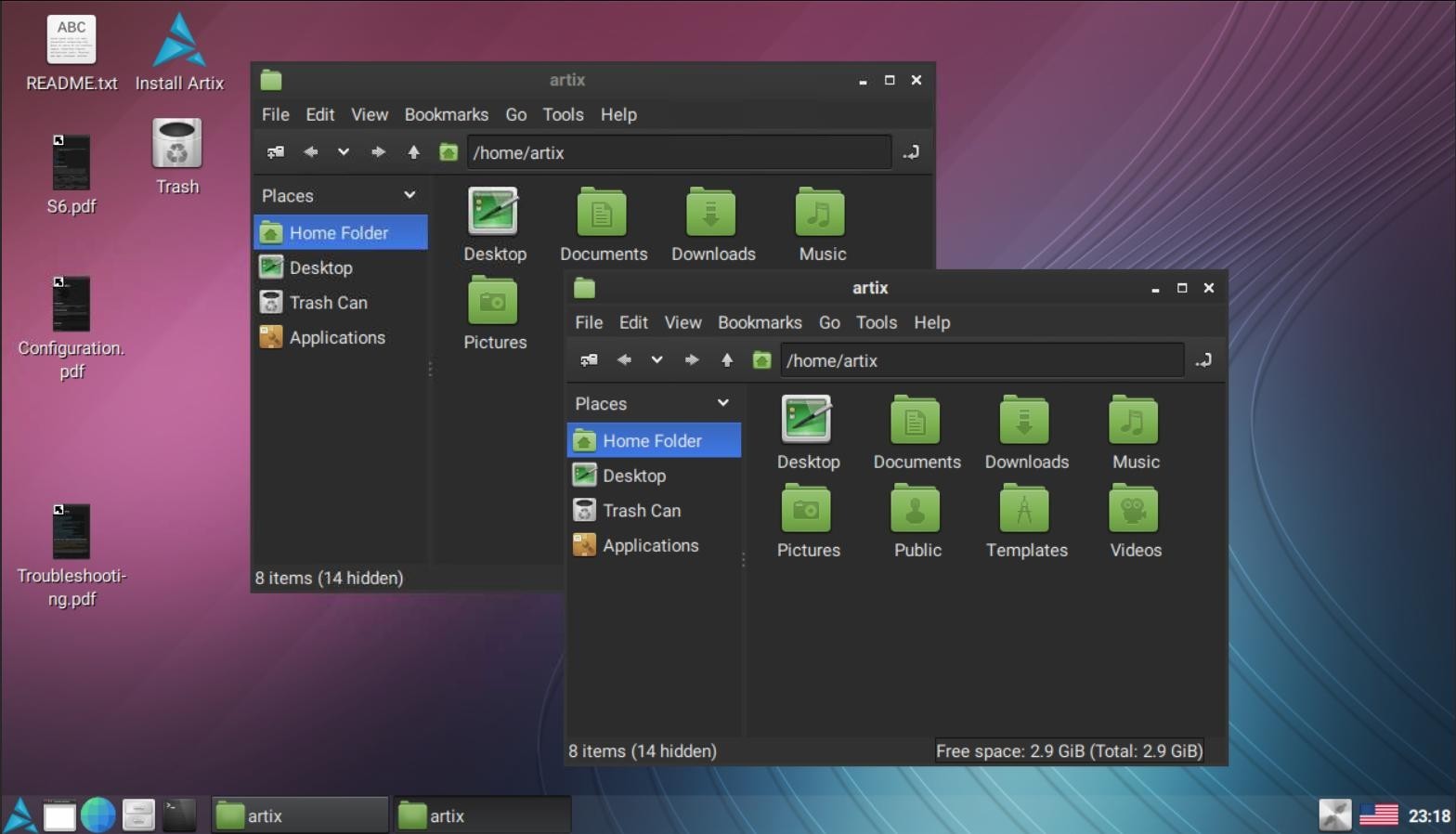Image resolution: width=1456 pixels, height=834 pixels.
Task: Go back in front window toolbar
Action: point(624,359)
